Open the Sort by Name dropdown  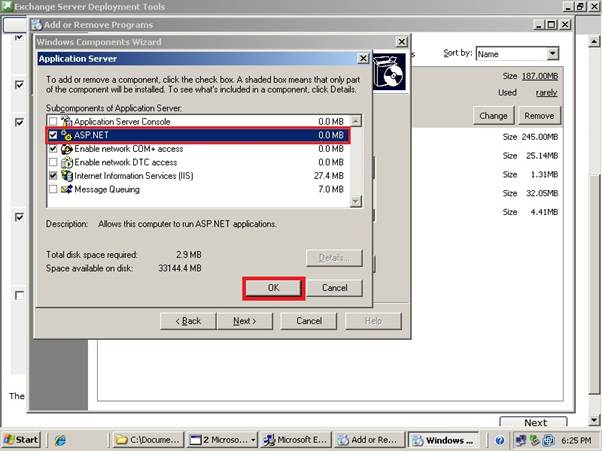point(552,54)
